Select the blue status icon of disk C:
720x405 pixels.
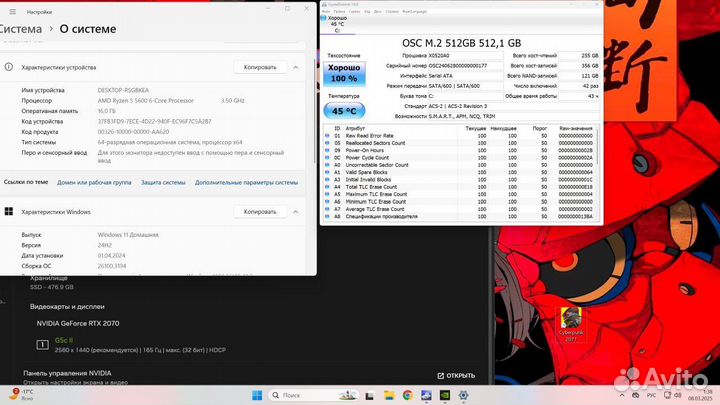[x=323, y=18]
